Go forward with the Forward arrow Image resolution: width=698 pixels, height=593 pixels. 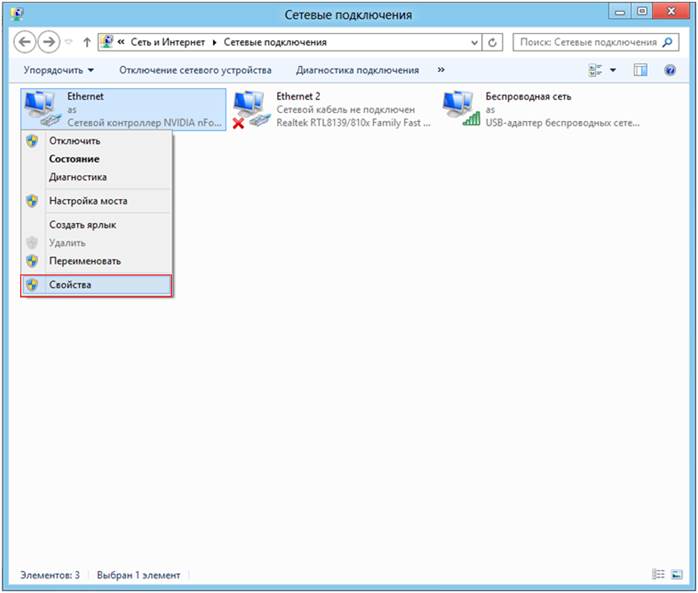click(49, 42)
